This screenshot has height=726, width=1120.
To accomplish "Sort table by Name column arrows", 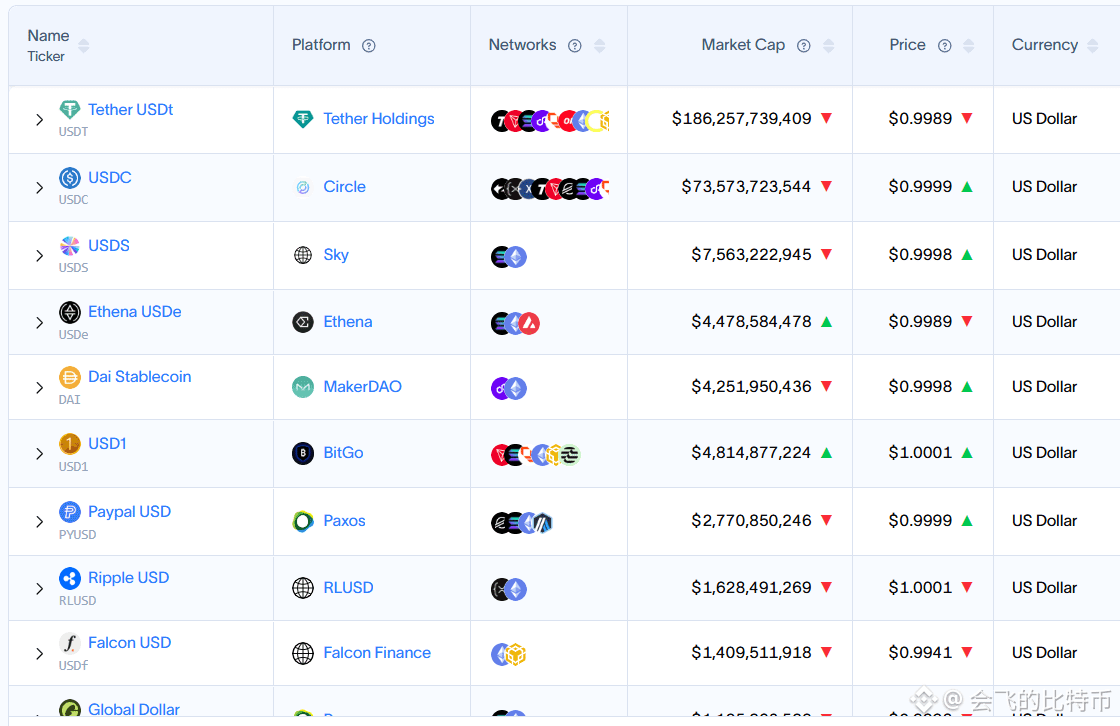I will click(x=84, y=46).
